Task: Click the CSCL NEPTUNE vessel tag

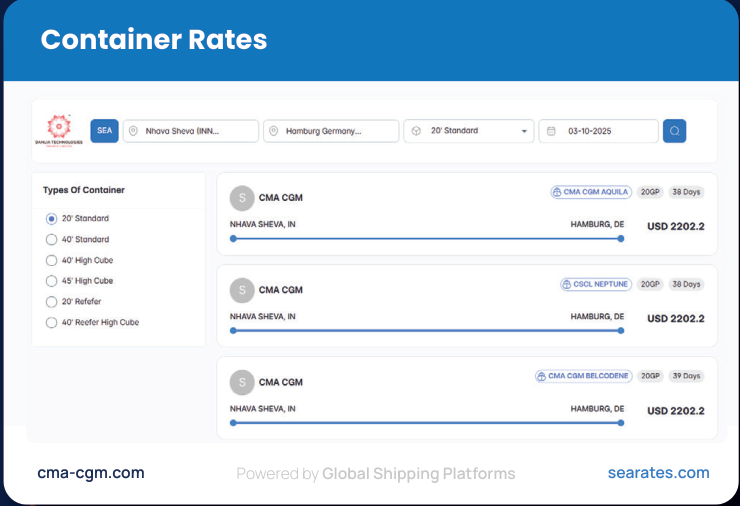Action: point(596,284)
